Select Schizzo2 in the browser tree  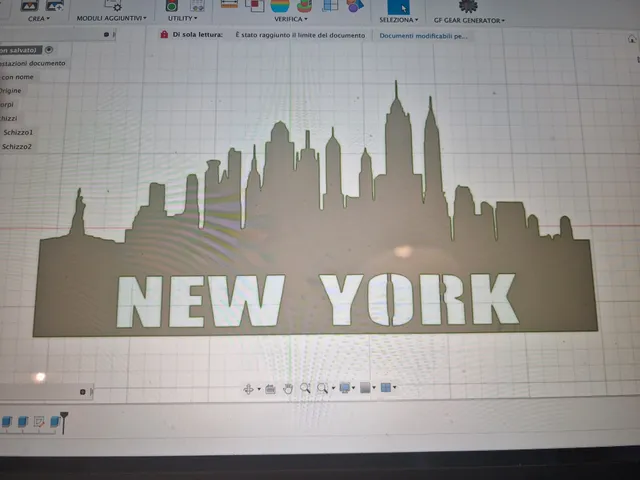pos(17,147)
